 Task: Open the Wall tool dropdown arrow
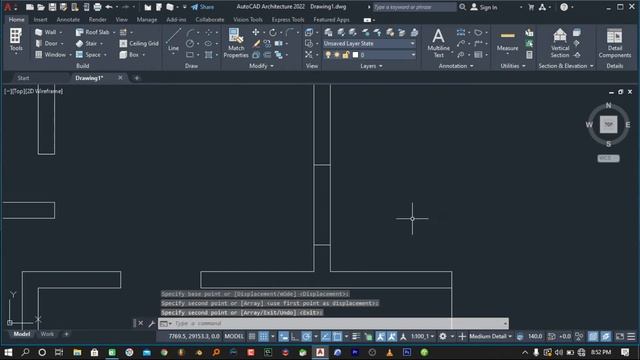61,32
